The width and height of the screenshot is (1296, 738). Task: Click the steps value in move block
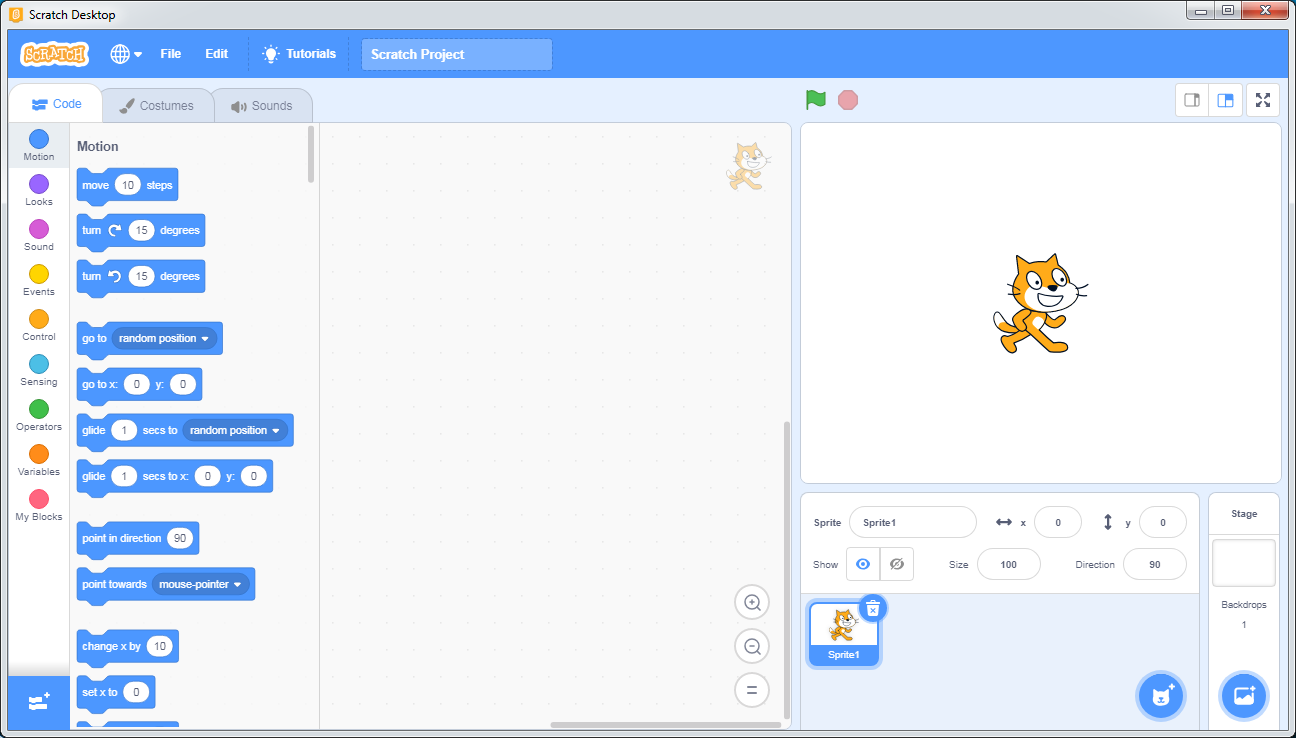point(127,185)
